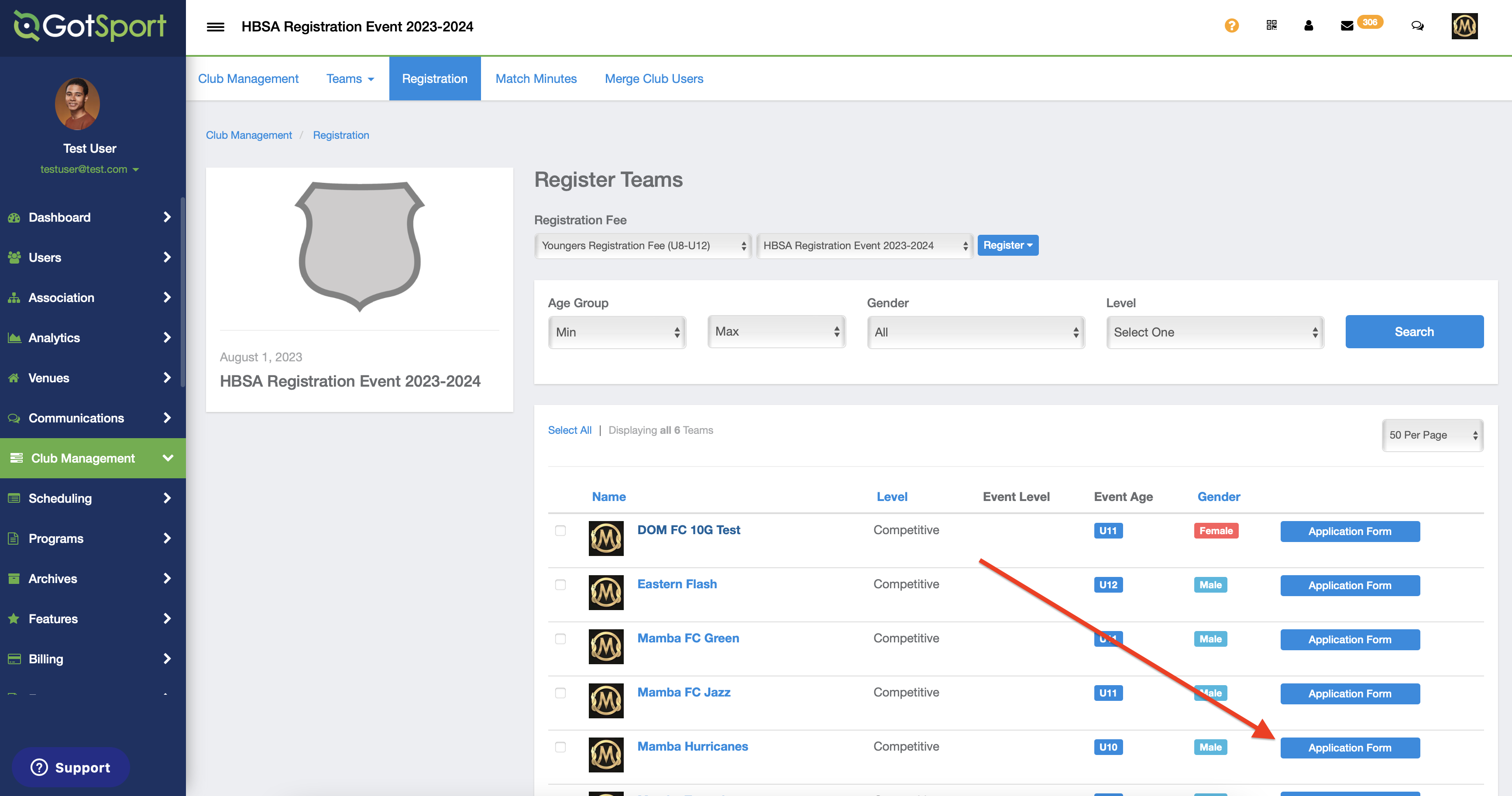1512x796 pixels.
Task: Click the Venues home icon
Action: (x=14, y=378)
